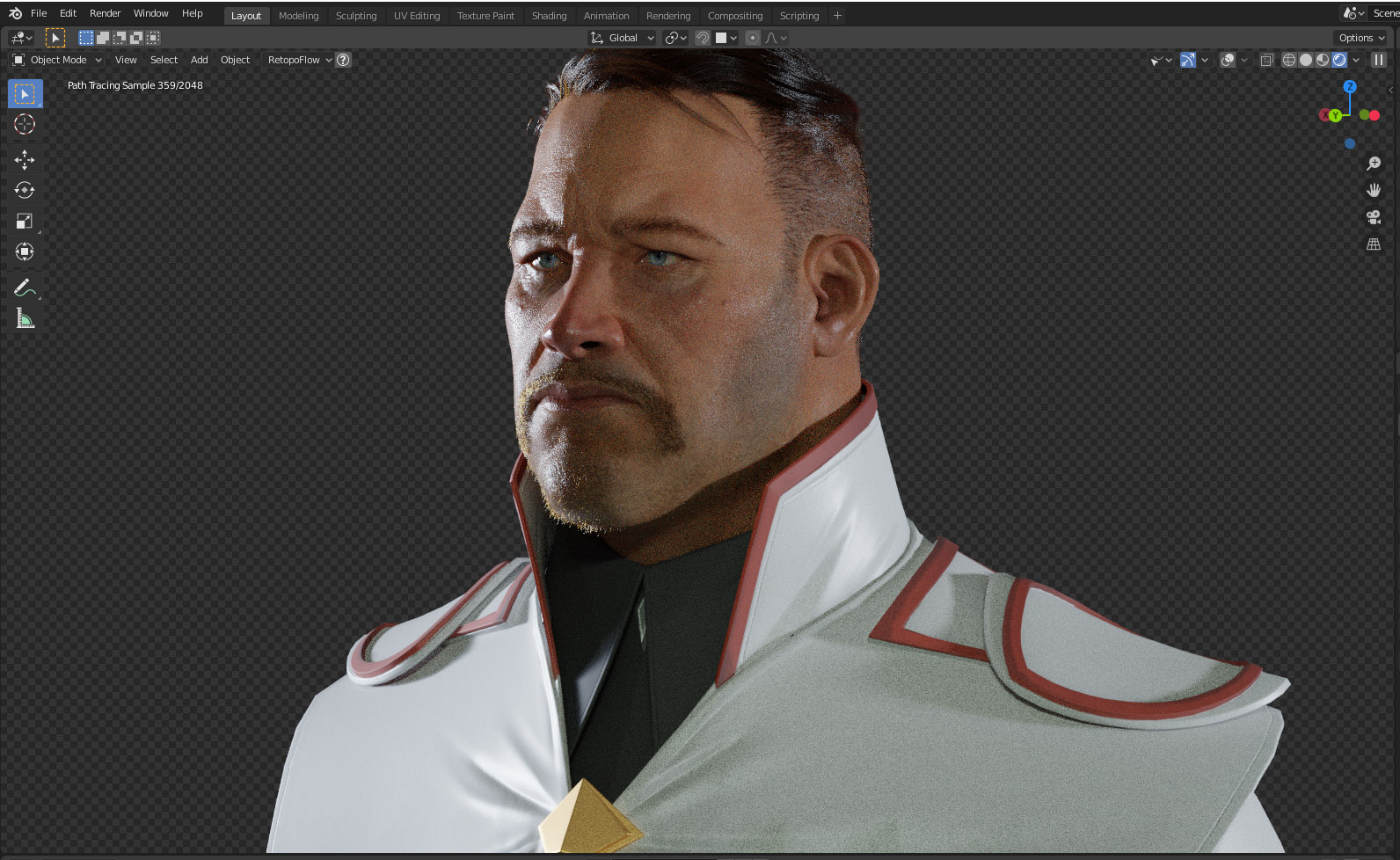This screenshot has height=860, width=1400.
Task: Switch perspective/orthographic with grid icon
Action: 1374,244
